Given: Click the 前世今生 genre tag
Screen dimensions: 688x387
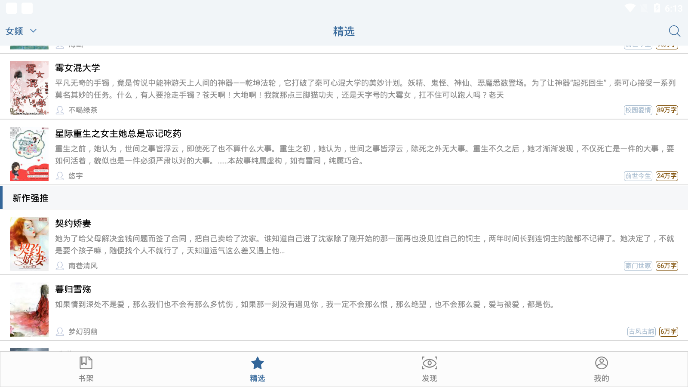Looking at the screenshot, I should point(638,176).
